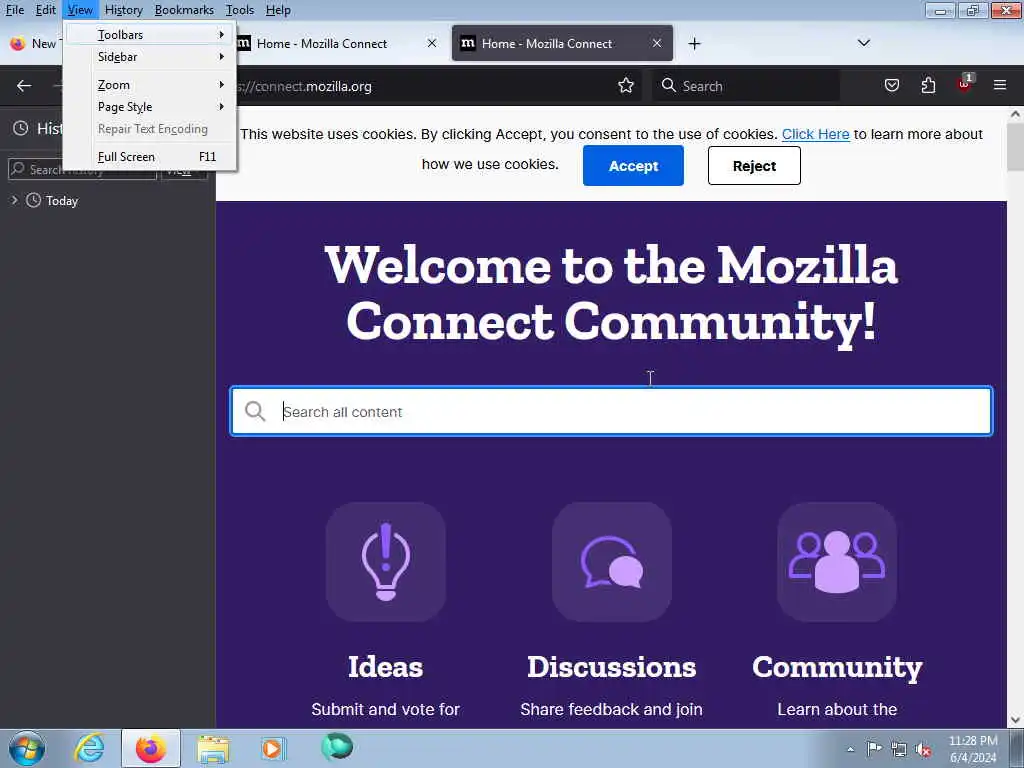The height and width of the screenshot is (768, 1024).
Task: Click the History clock icon in sidebar header
Action: tap(21, 128)
